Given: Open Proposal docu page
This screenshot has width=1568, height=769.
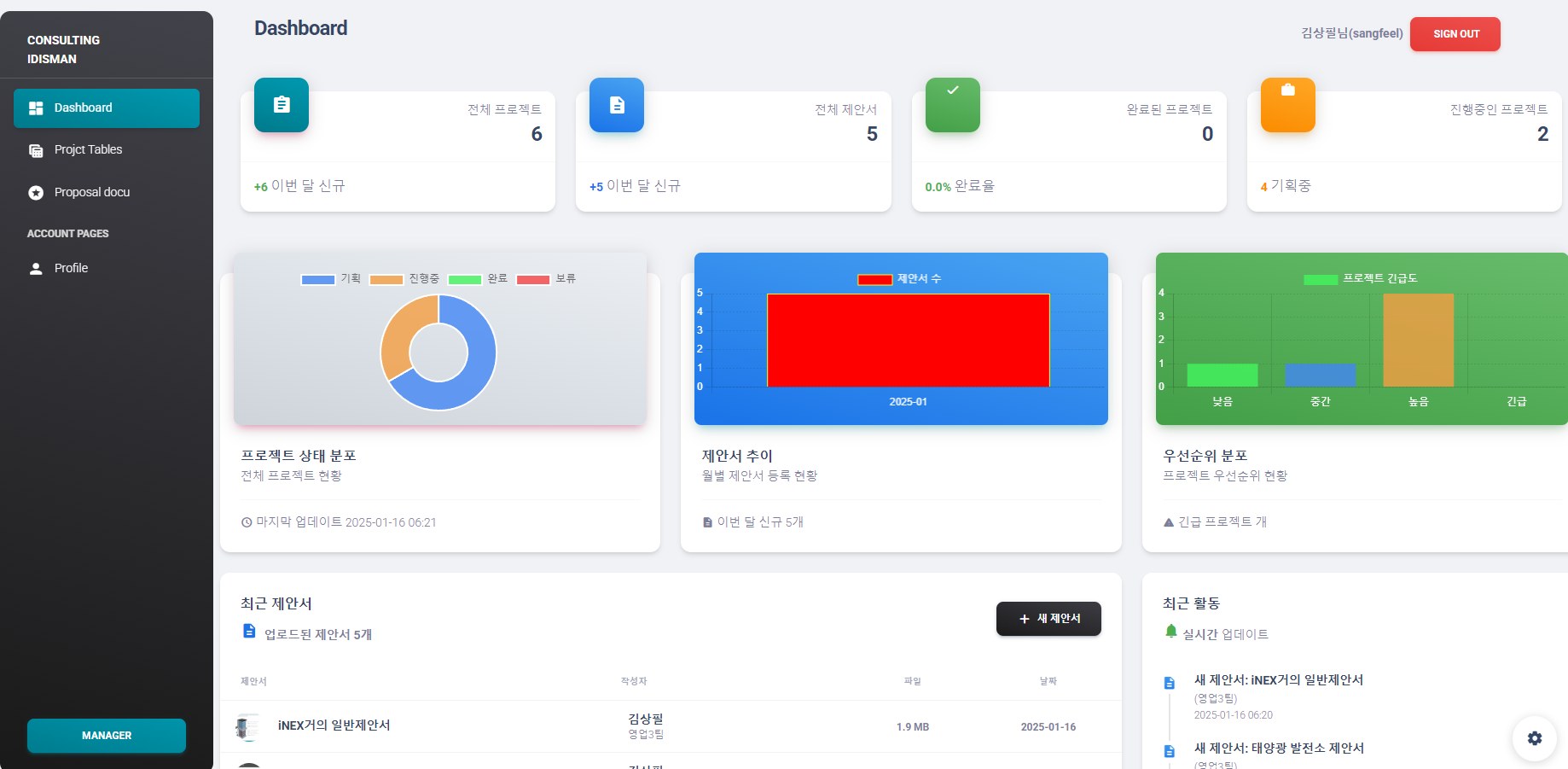Looking at the screenshot, I should coord(107,193).
